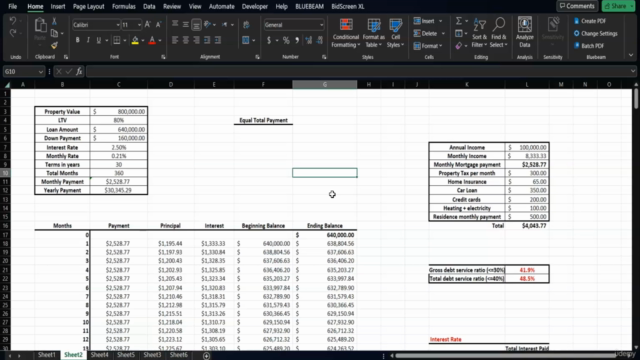Image resolution: width=640 pixels, height=360 pixels.
Task: Open the BLUEBEAM ribbon tab
Action: [x=309, y=7]
